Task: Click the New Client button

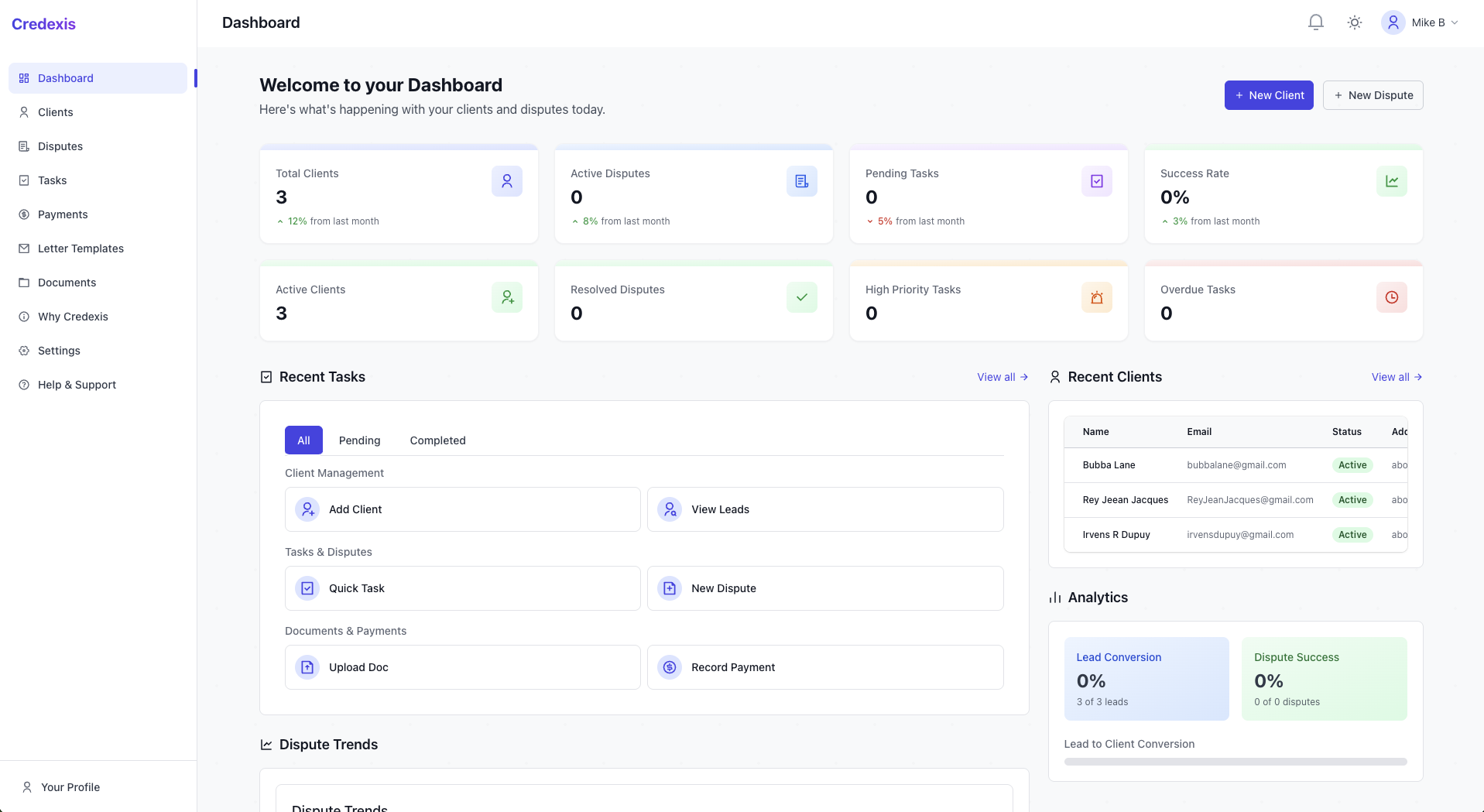Action: tap(1268, 95)
